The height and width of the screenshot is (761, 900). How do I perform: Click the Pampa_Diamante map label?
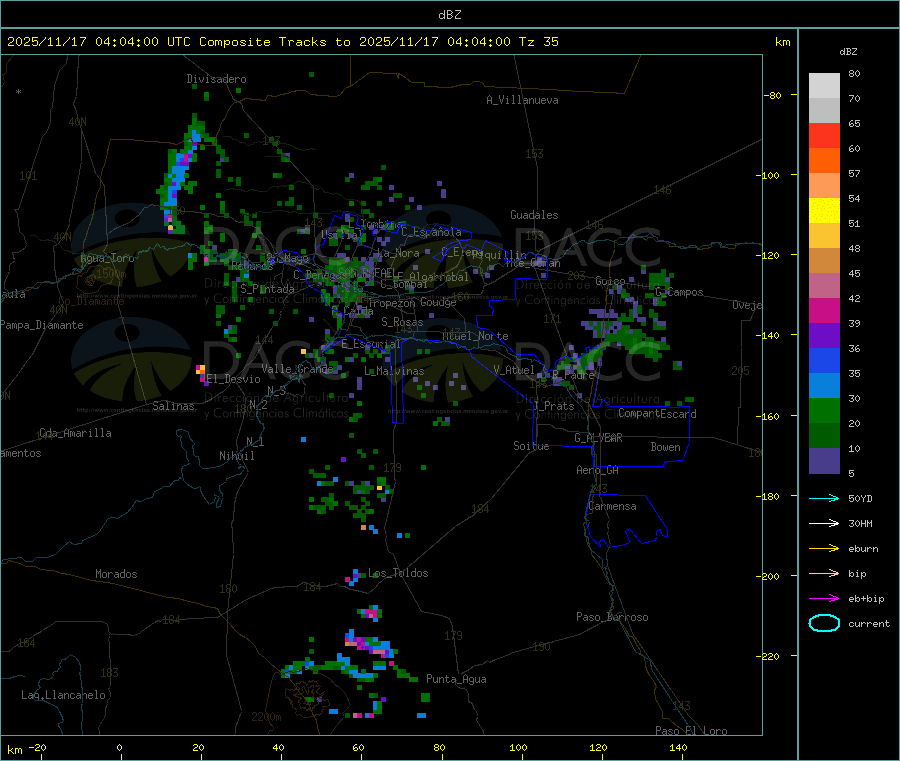[42, 325]
